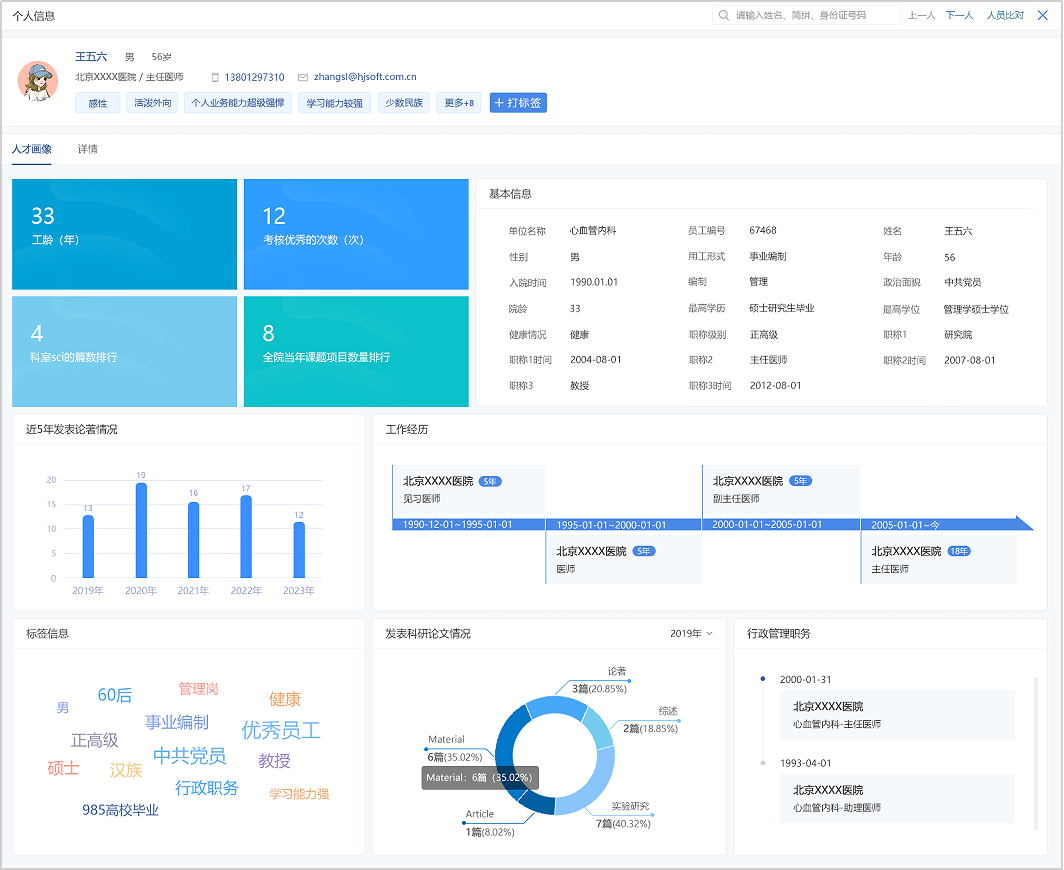Click 入院时间 value 1990.01.01

click(x=594, y=282)
